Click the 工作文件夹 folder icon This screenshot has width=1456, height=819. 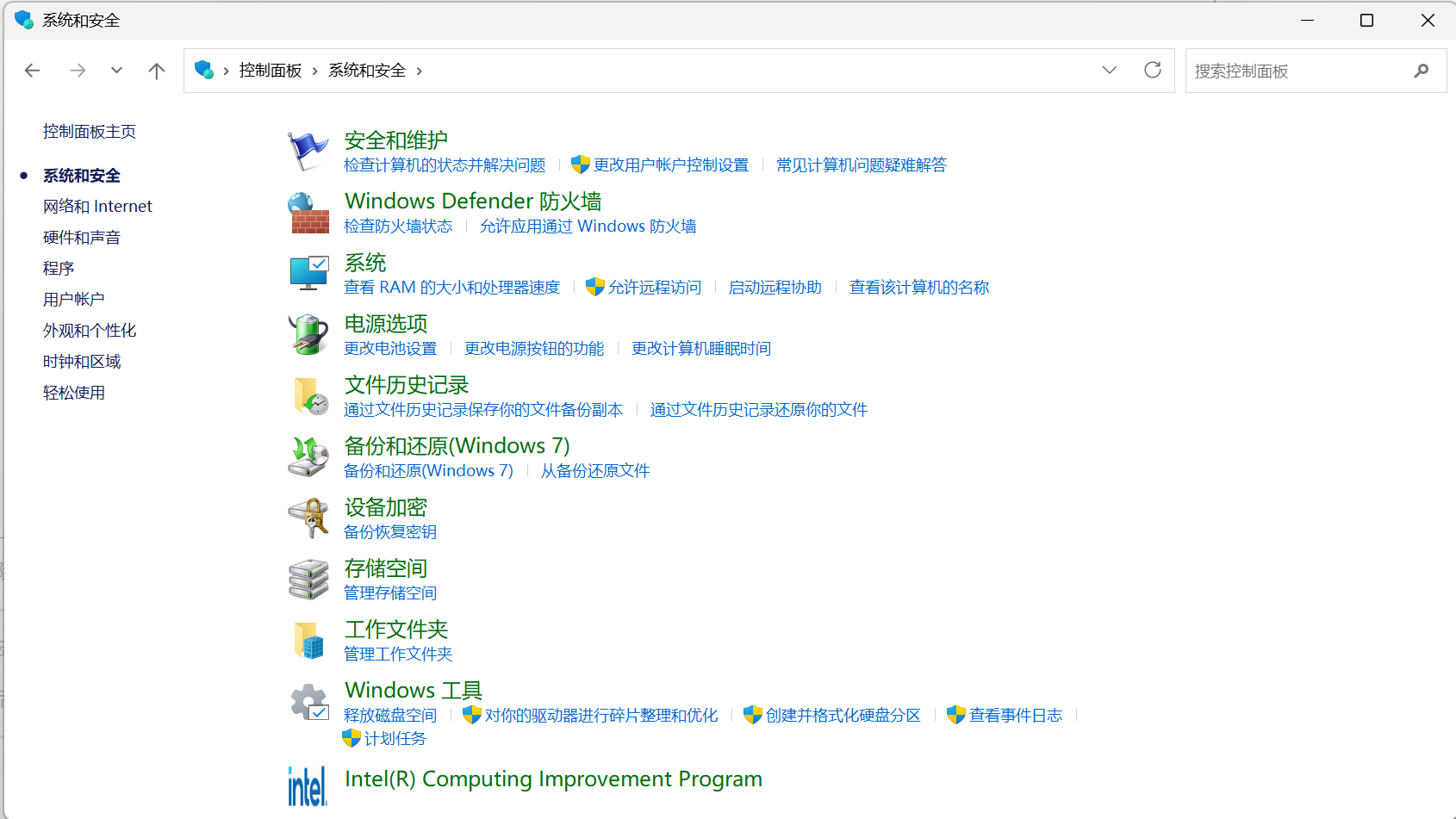pos(308,641)
